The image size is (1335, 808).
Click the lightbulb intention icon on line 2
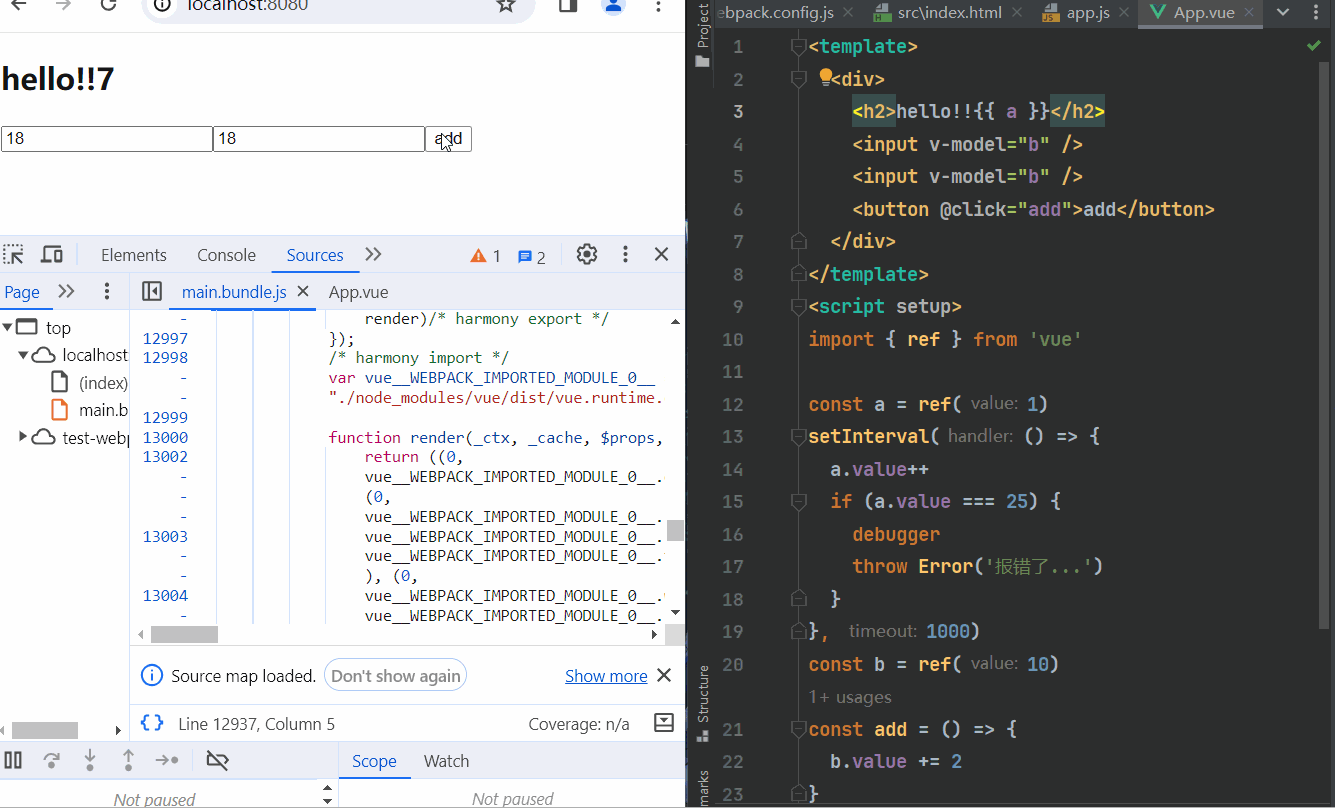(826, 77)
